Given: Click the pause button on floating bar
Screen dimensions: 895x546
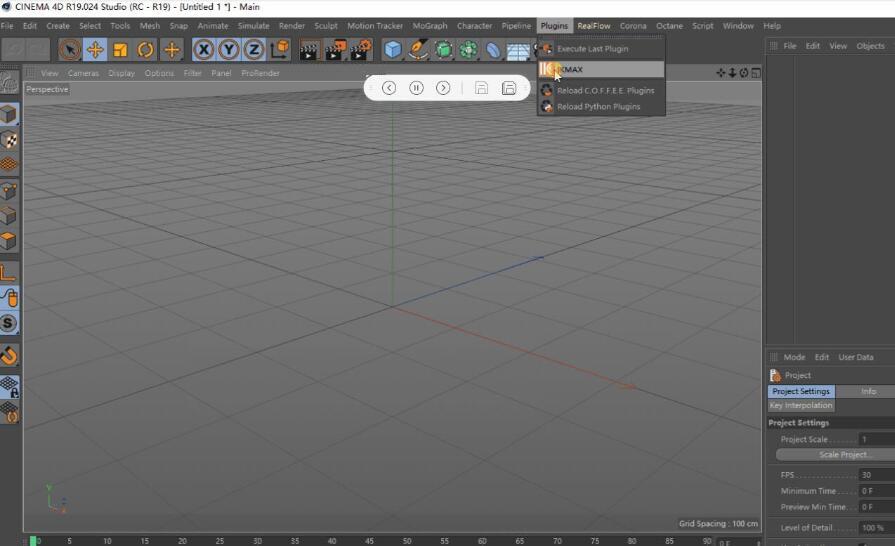Looking at the screenshot, I should coord(416,88).
